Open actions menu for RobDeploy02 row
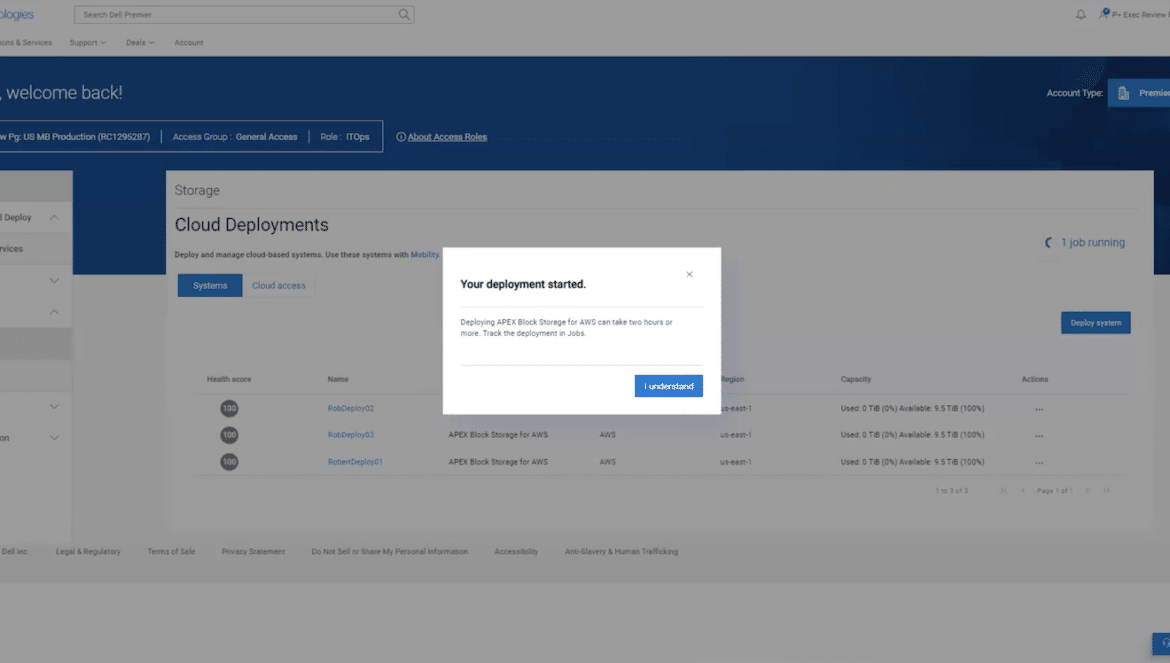This screenshot has height=663, width=1170. pos(1039,409)
